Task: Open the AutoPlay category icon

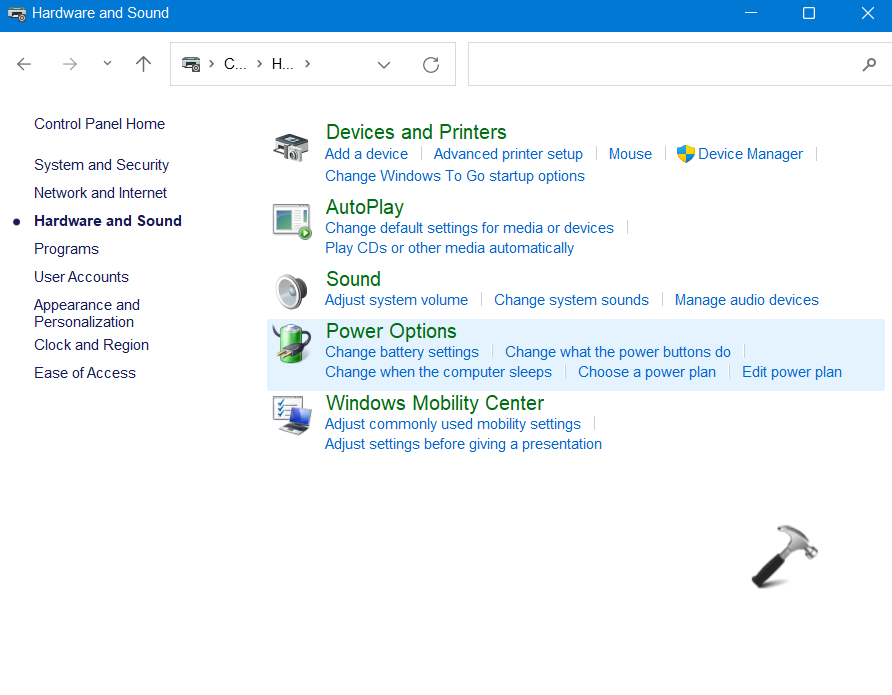Action: point(291,220)
